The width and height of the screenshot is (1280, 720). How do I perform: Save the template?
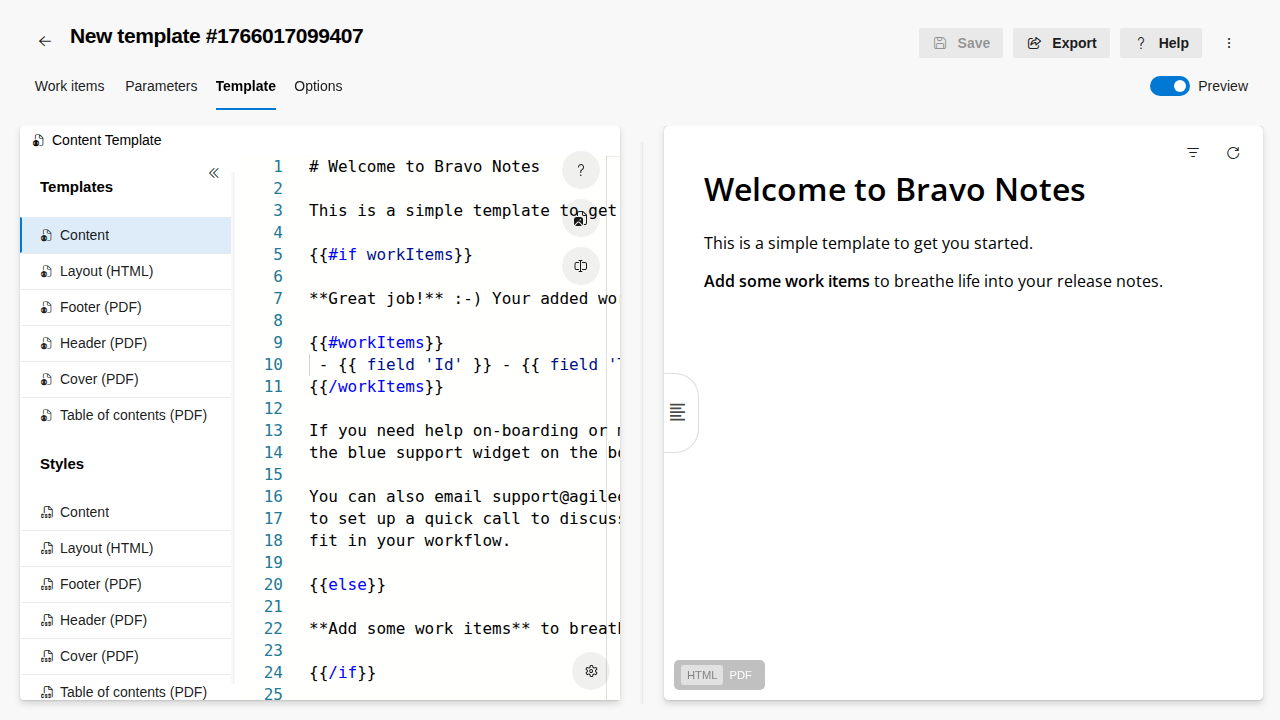[961, 43]
